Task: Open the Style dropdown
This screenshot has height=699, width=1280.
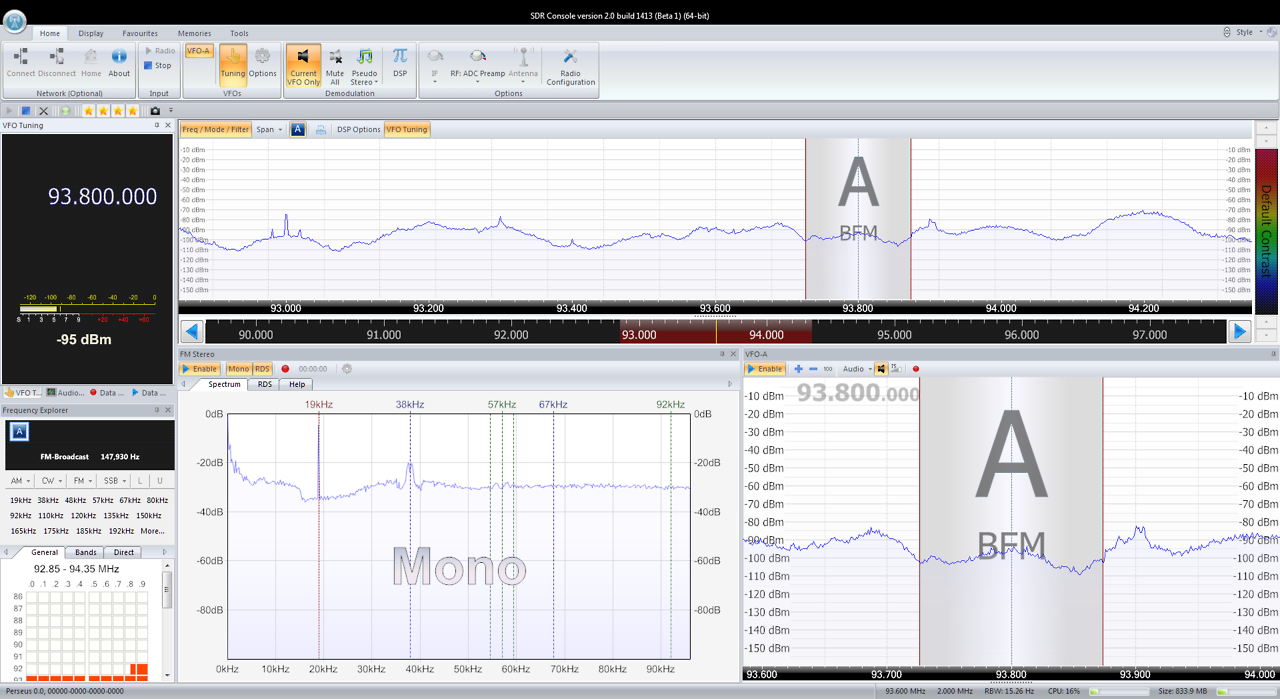Action: click(1249, 32)
